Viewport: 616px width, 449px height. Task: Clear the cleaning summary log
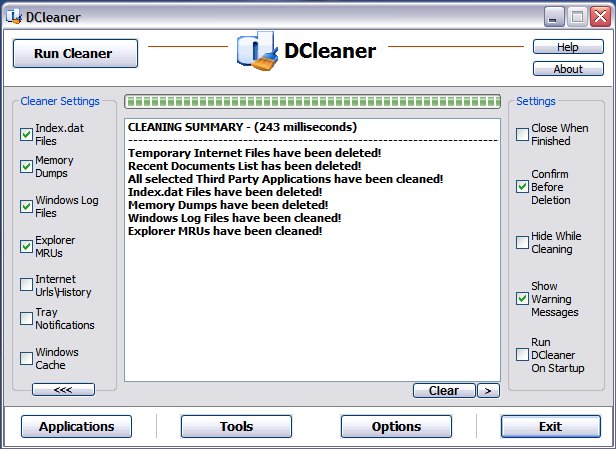pyautogui.click(x=444, y=391)
